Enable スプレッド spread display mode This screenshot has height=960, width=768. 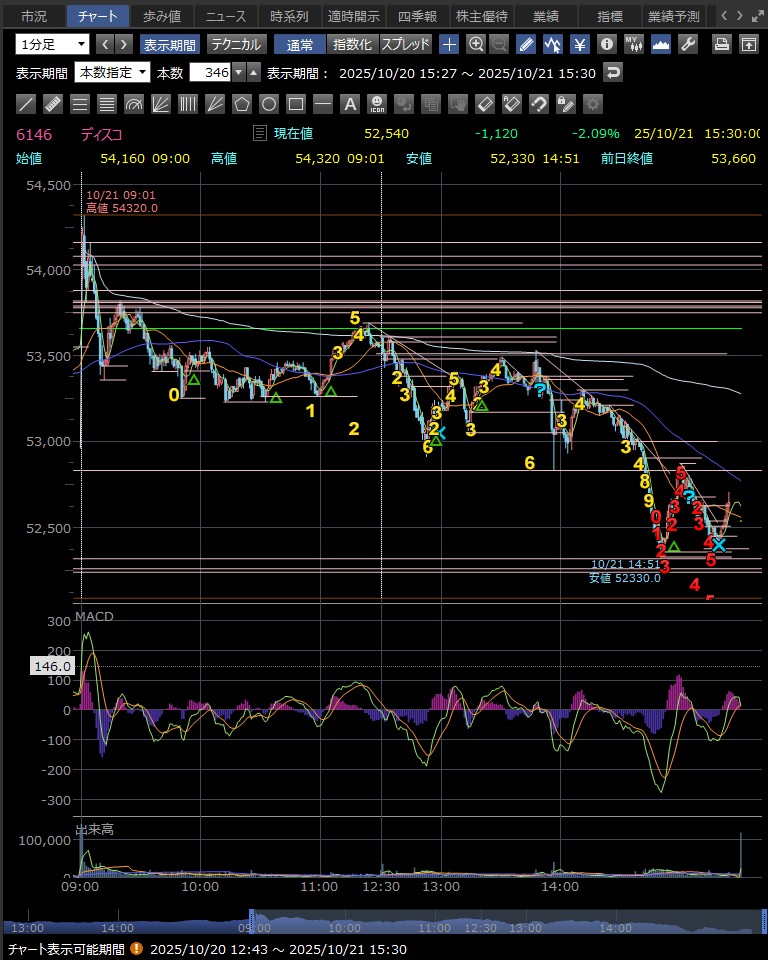406,44
